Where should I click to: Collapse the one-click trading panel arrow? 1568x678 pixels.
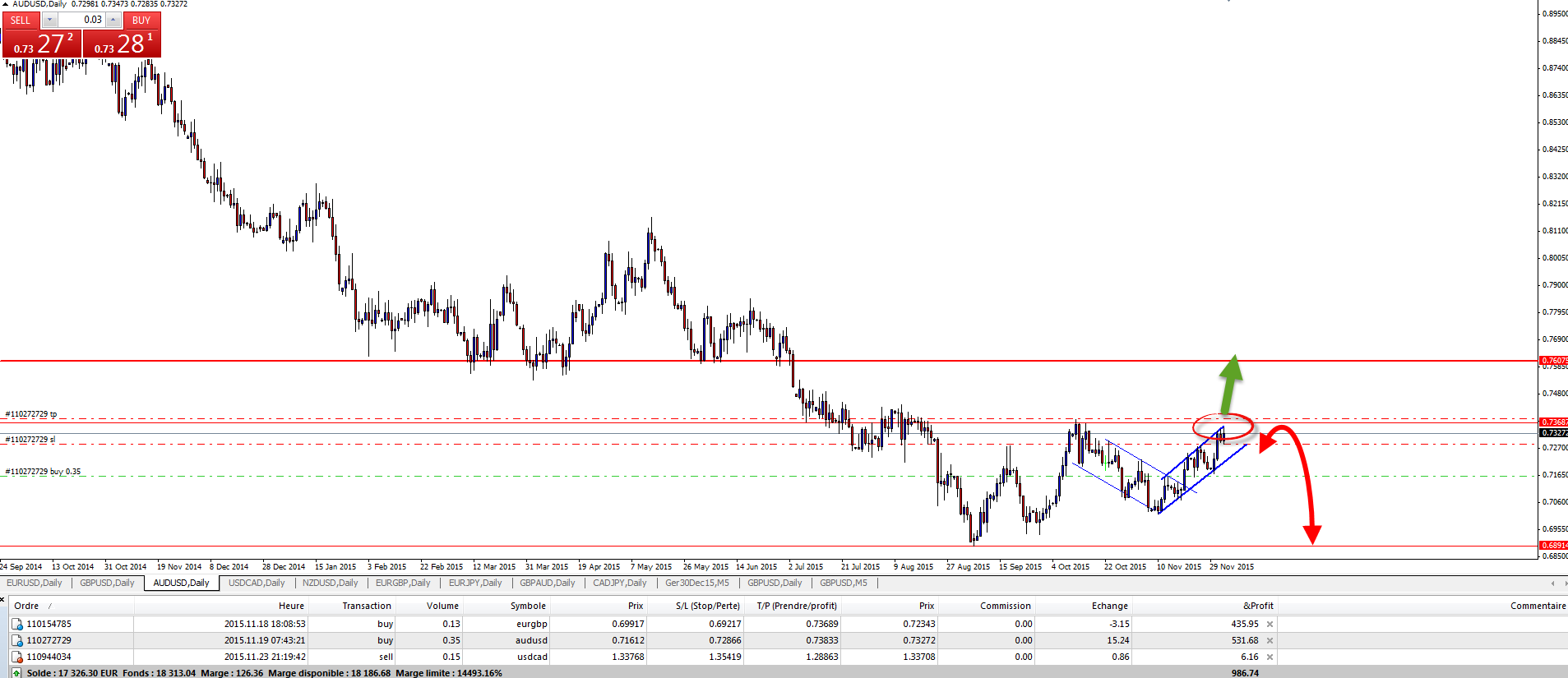click(6, 4)
